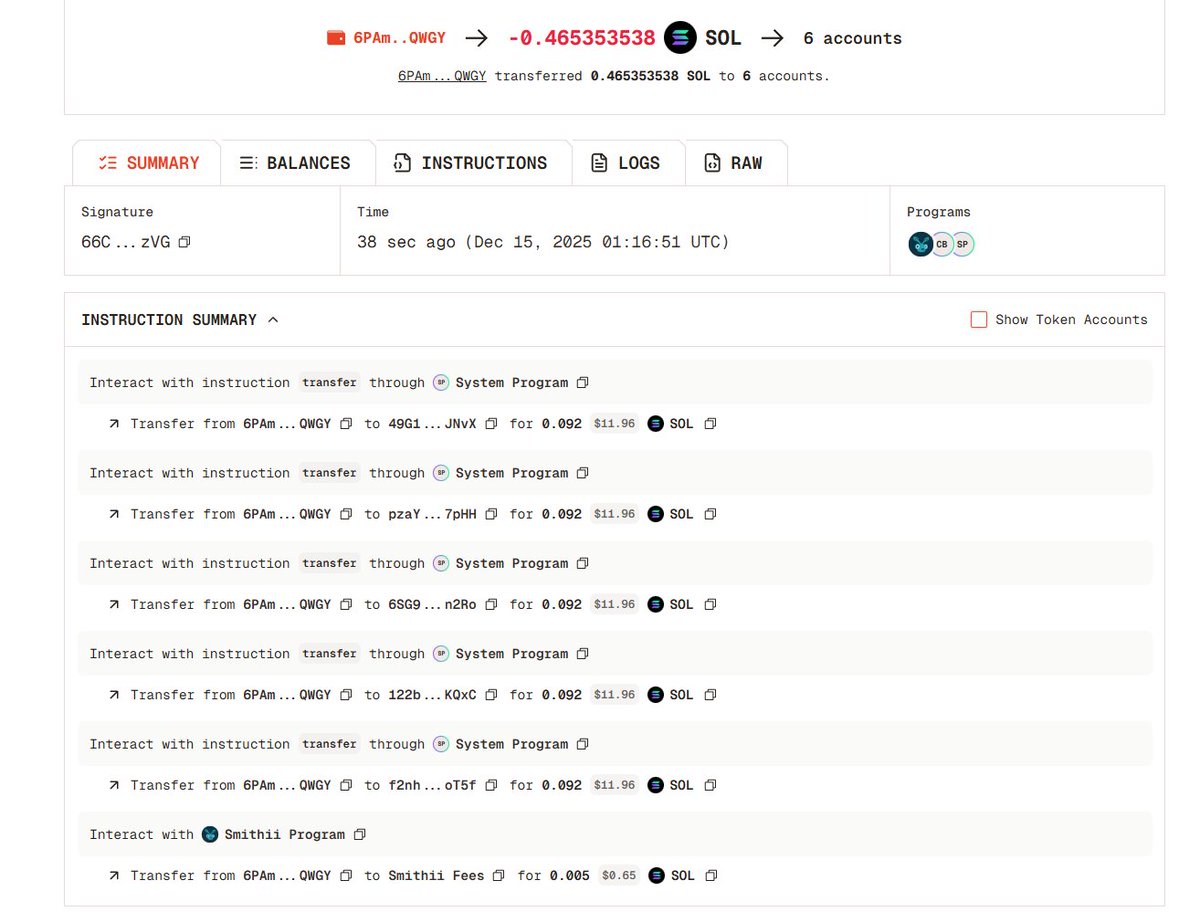Copy SOL token in pzaY...7pHH row
Screen dimensions: 1200x912
[x=710, y=514]
